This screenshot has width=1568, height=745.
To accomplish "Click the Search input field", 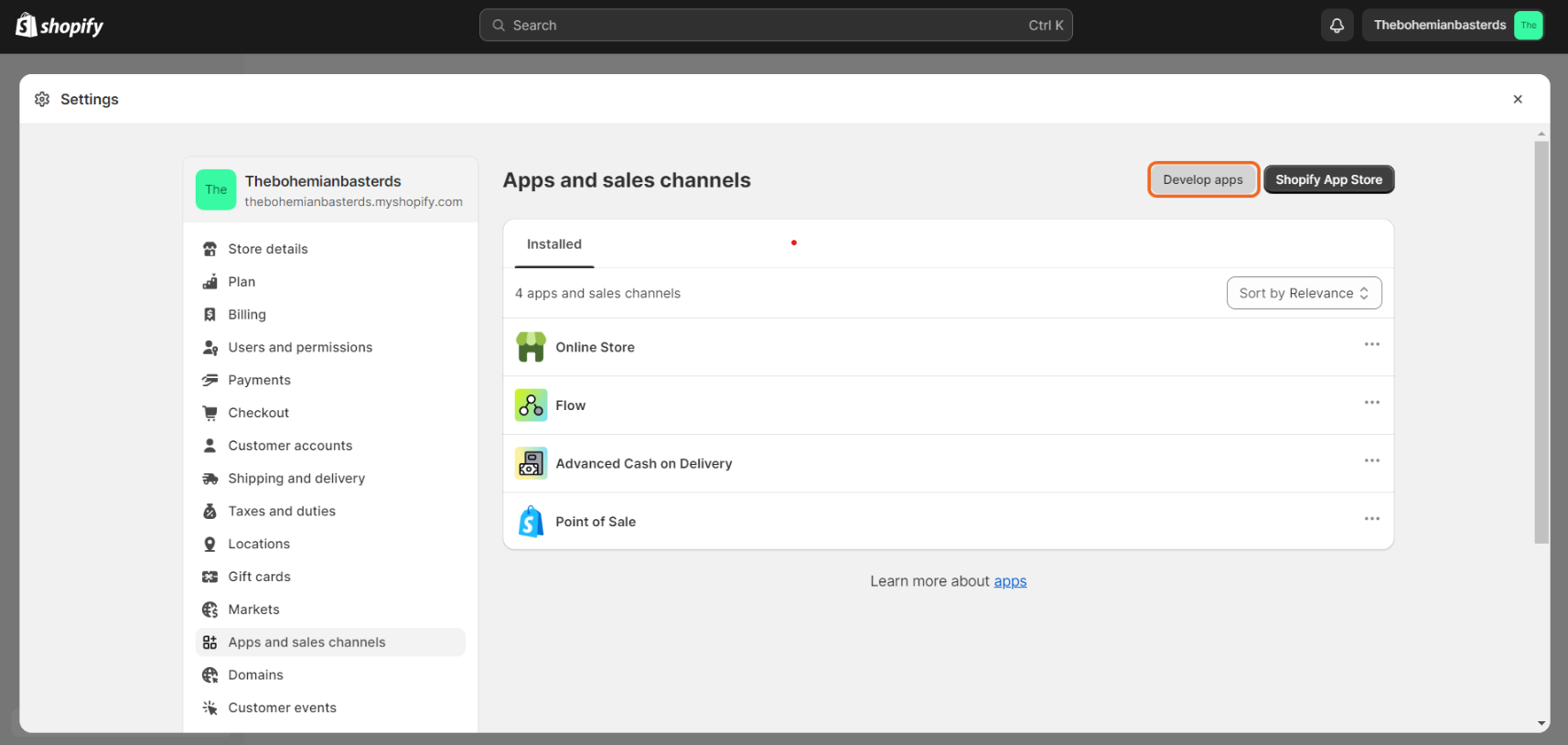I will tap(776, 26).
